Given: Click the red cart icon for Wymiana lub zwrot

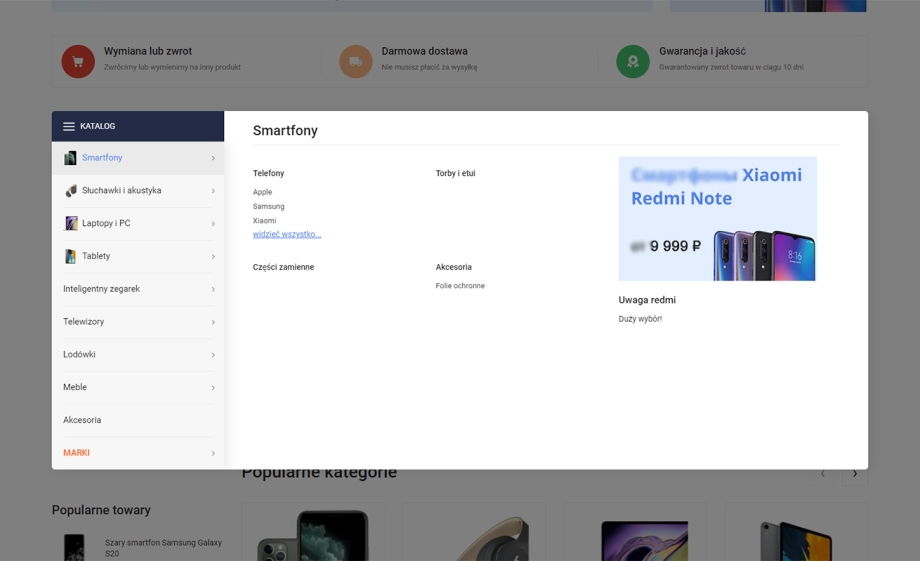Looking at the screenshot, I should [x=78, y=62].
